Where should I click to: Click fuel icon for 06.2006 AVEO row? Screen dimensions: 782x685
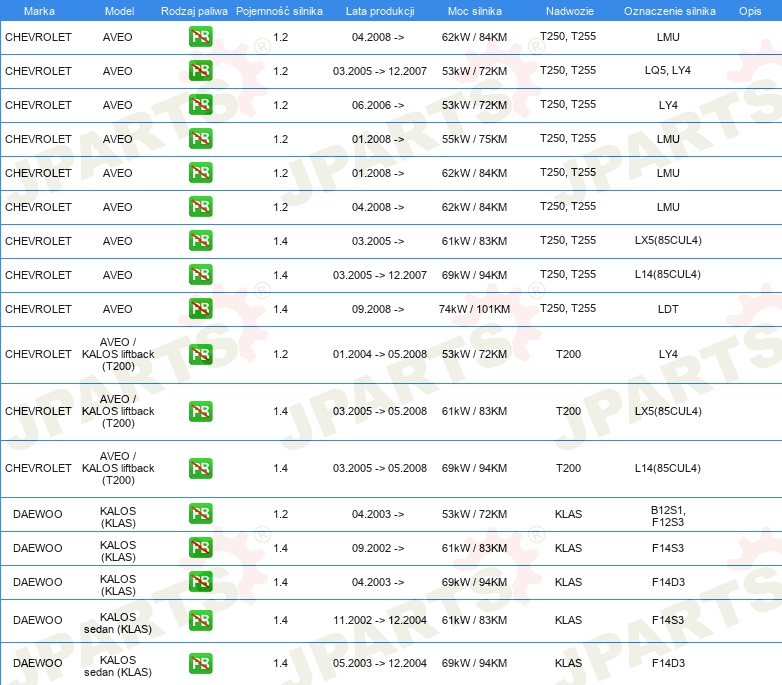200,105
